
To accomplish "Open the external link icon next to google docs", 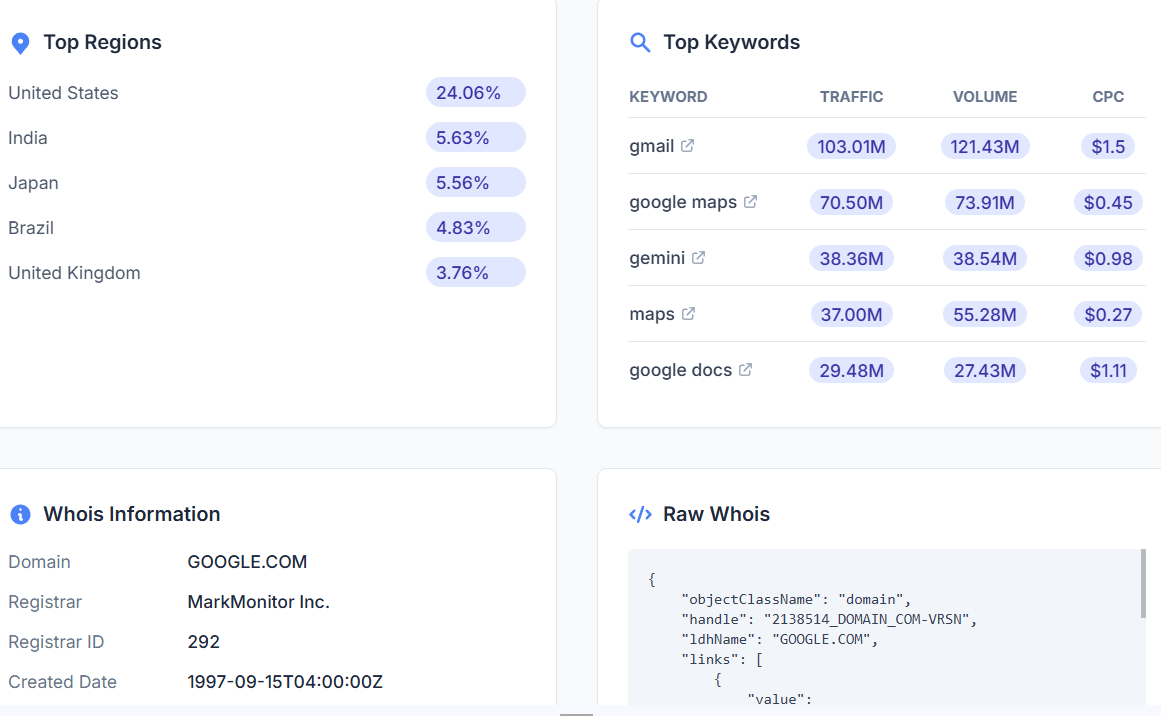I will (x=745, y=369).
